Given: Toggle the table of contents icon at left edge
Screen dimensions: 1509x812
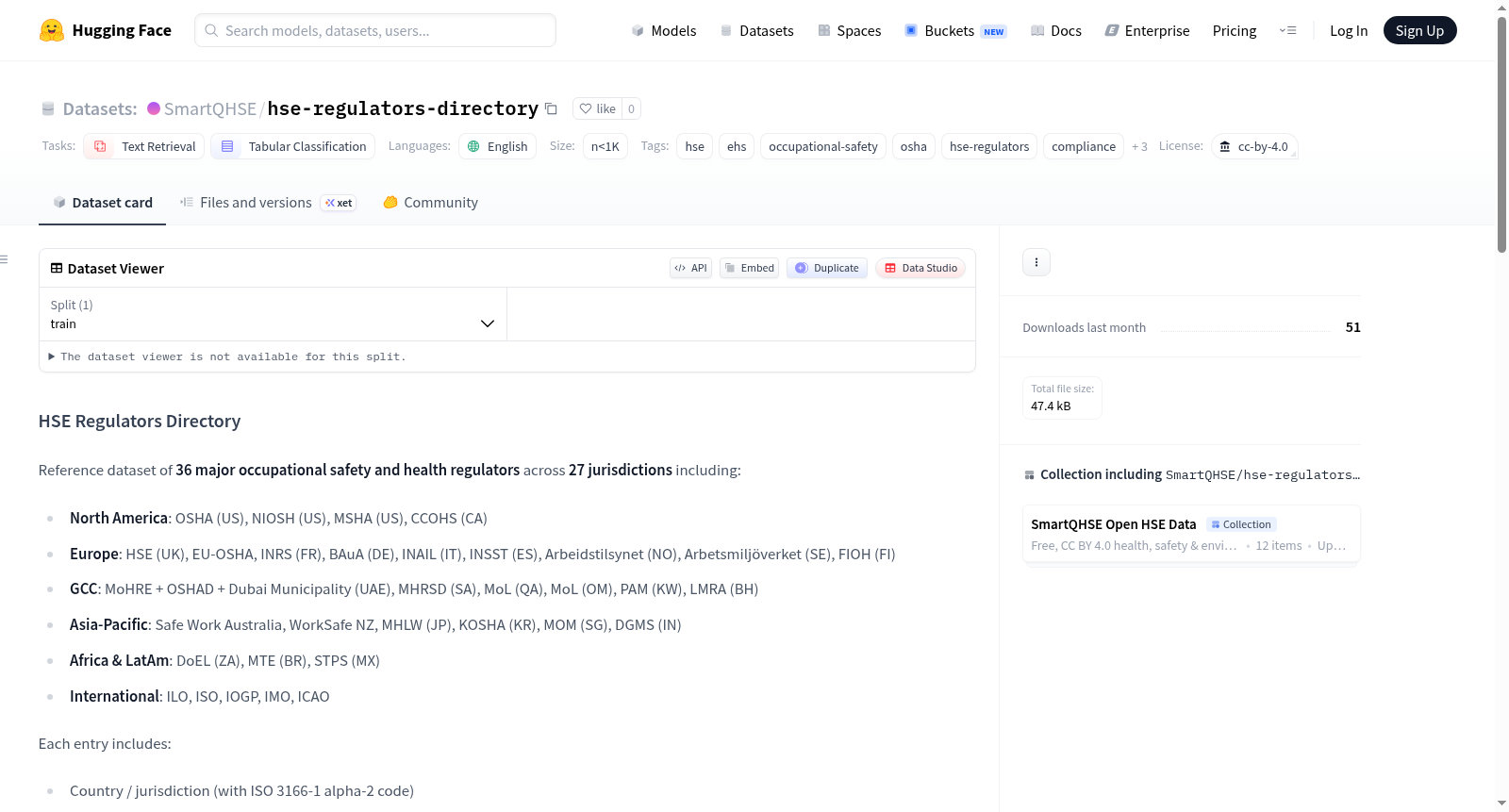Looking at the screenshot, I should [x=5, y=259].
